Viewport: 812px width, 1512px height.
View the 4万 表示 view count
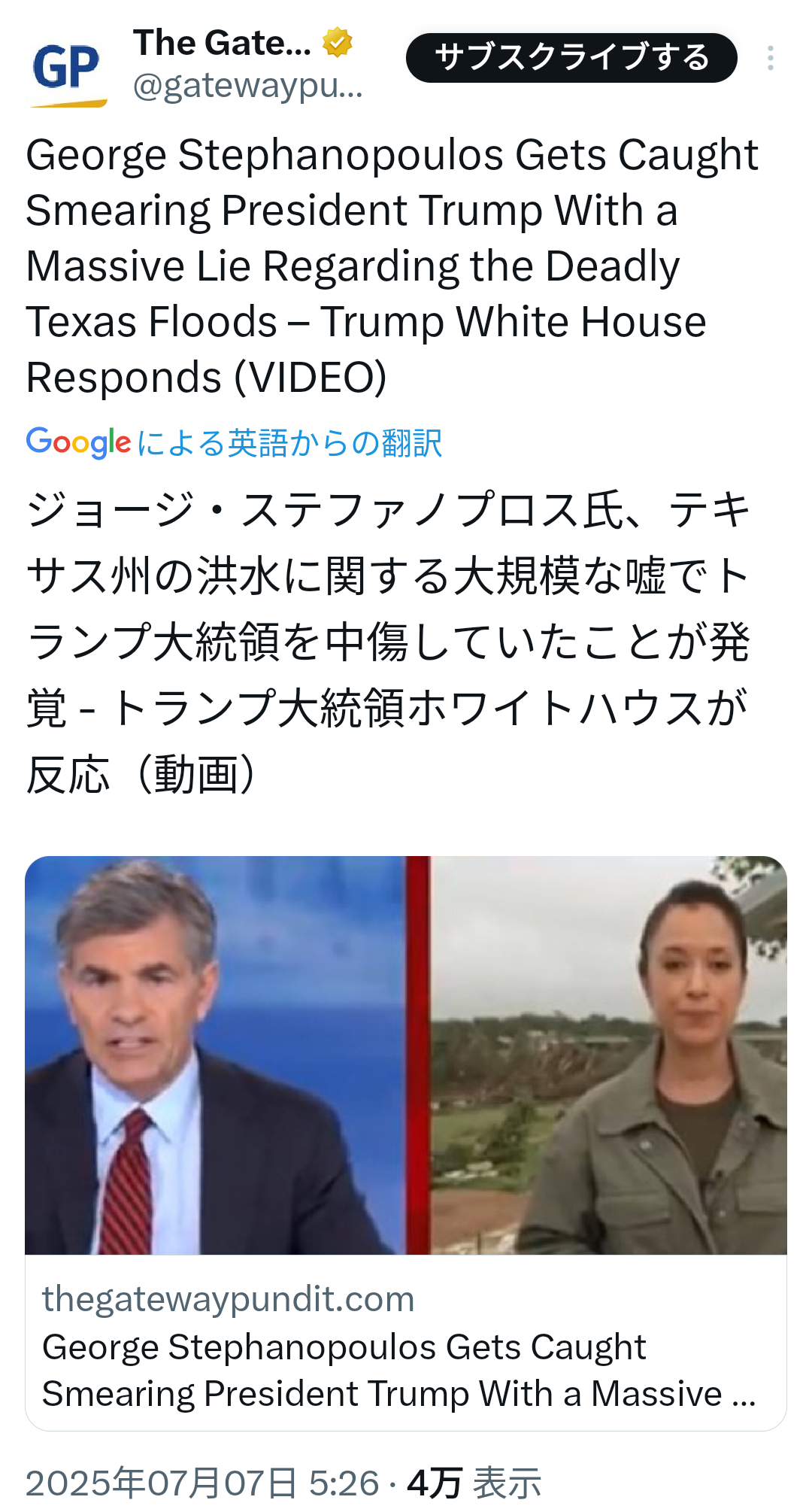pyautogui.click(x=474, y=1483)
